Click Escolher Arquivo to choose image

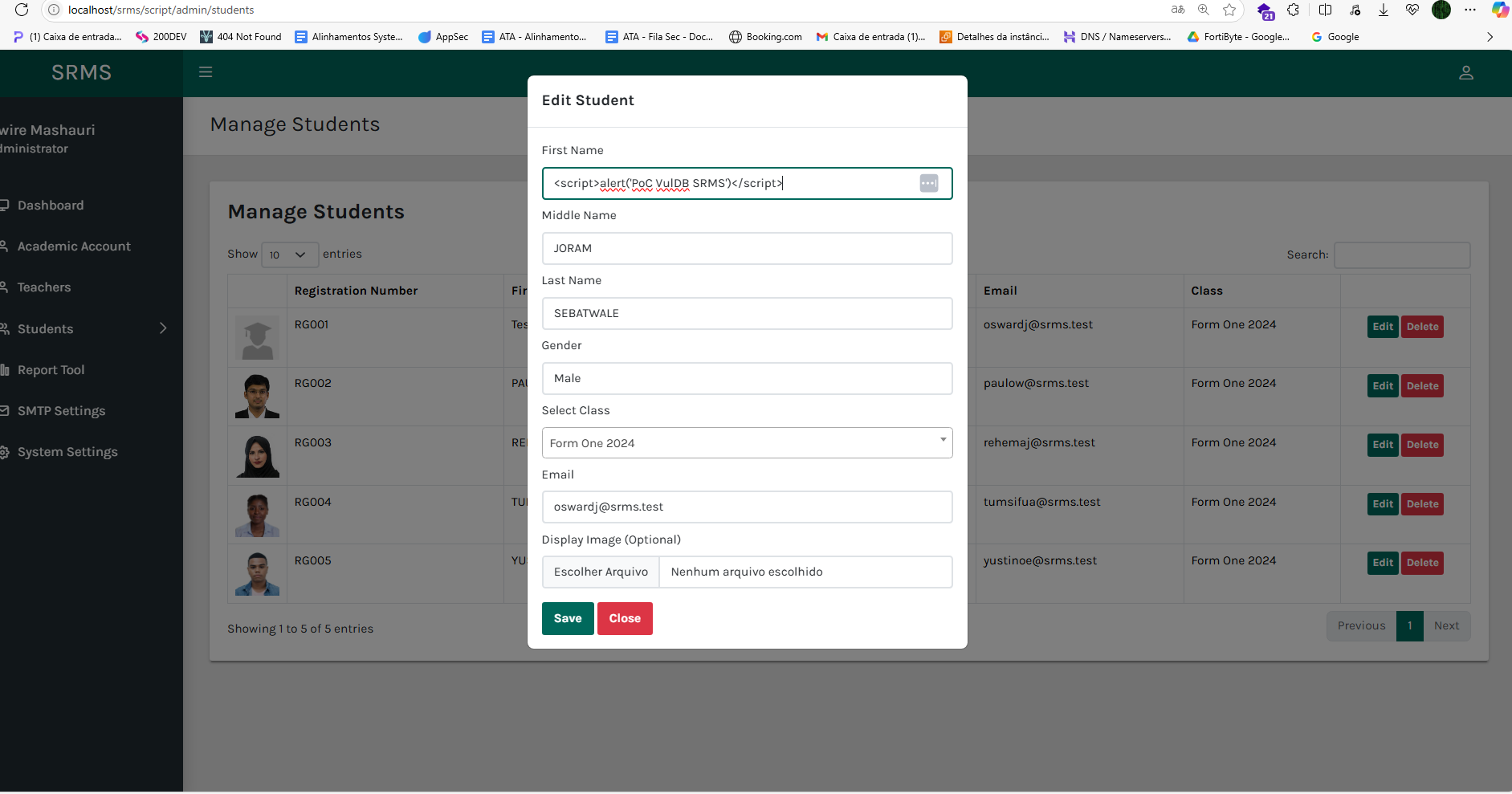pos(601,572)
